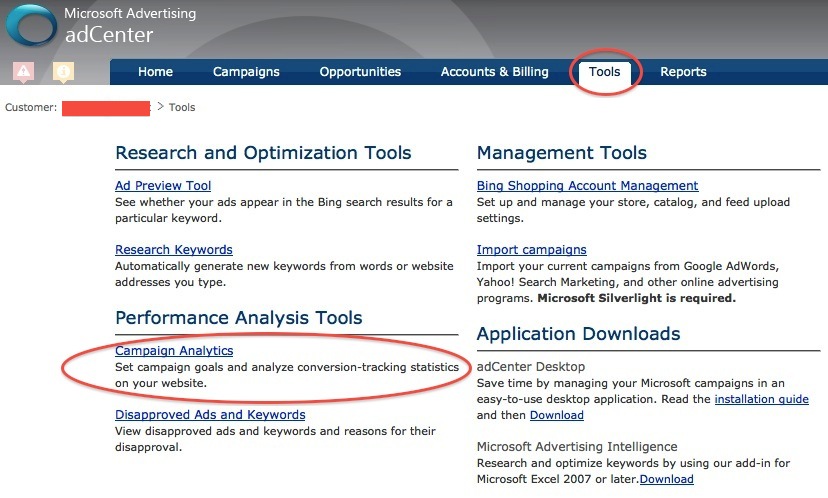Click the Management Tools heading
This screenshot has width=828, height=498.
click(x=562, y=153)
